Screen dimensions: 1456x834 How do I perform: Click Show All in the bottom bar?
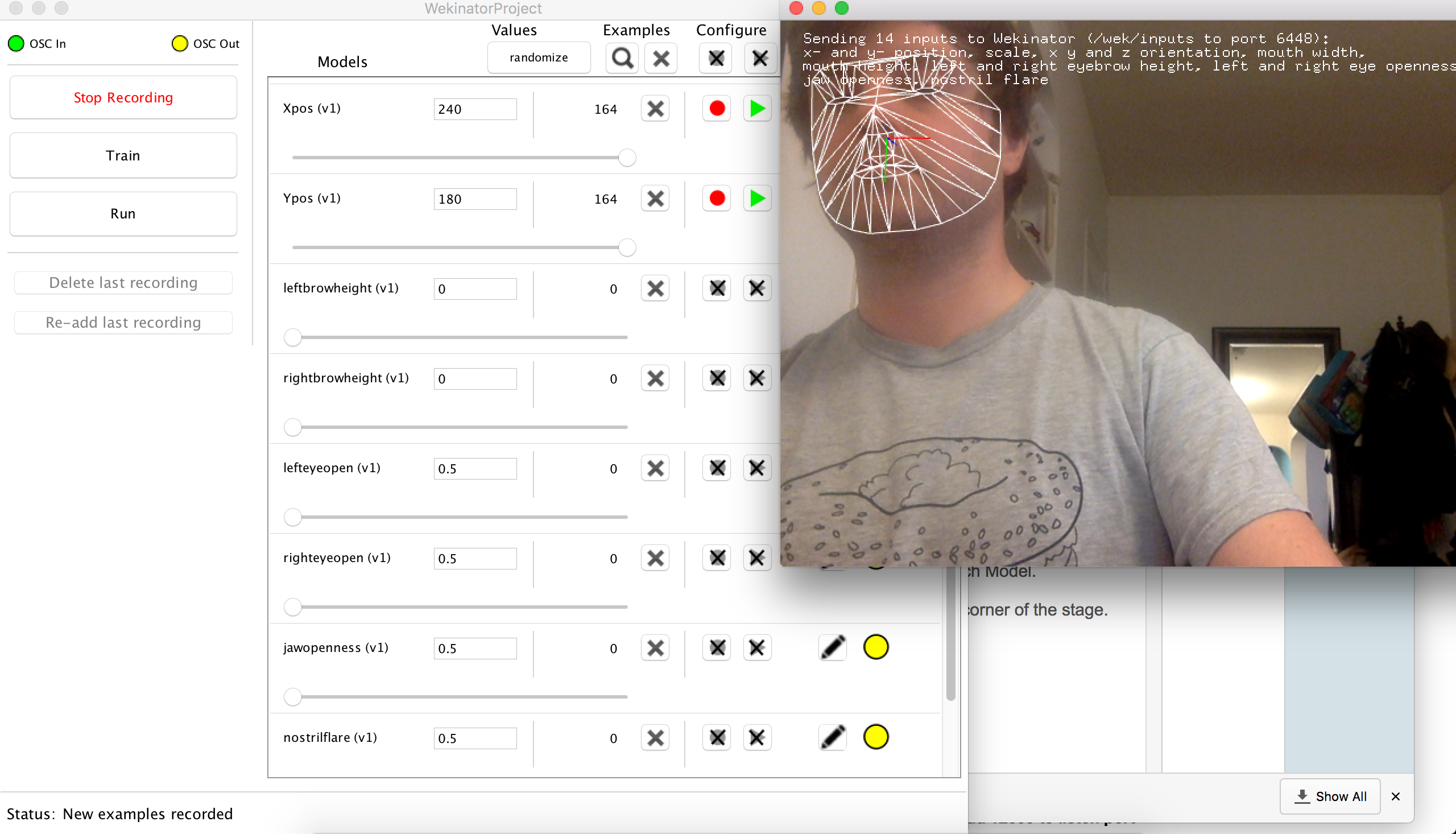tap(1330, 796)
